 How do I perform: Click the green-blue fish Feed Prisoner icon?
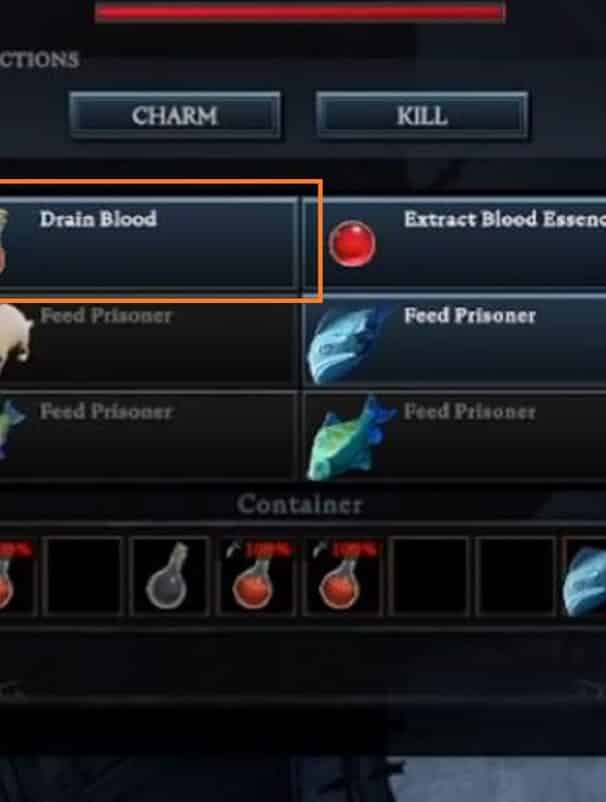350,438
